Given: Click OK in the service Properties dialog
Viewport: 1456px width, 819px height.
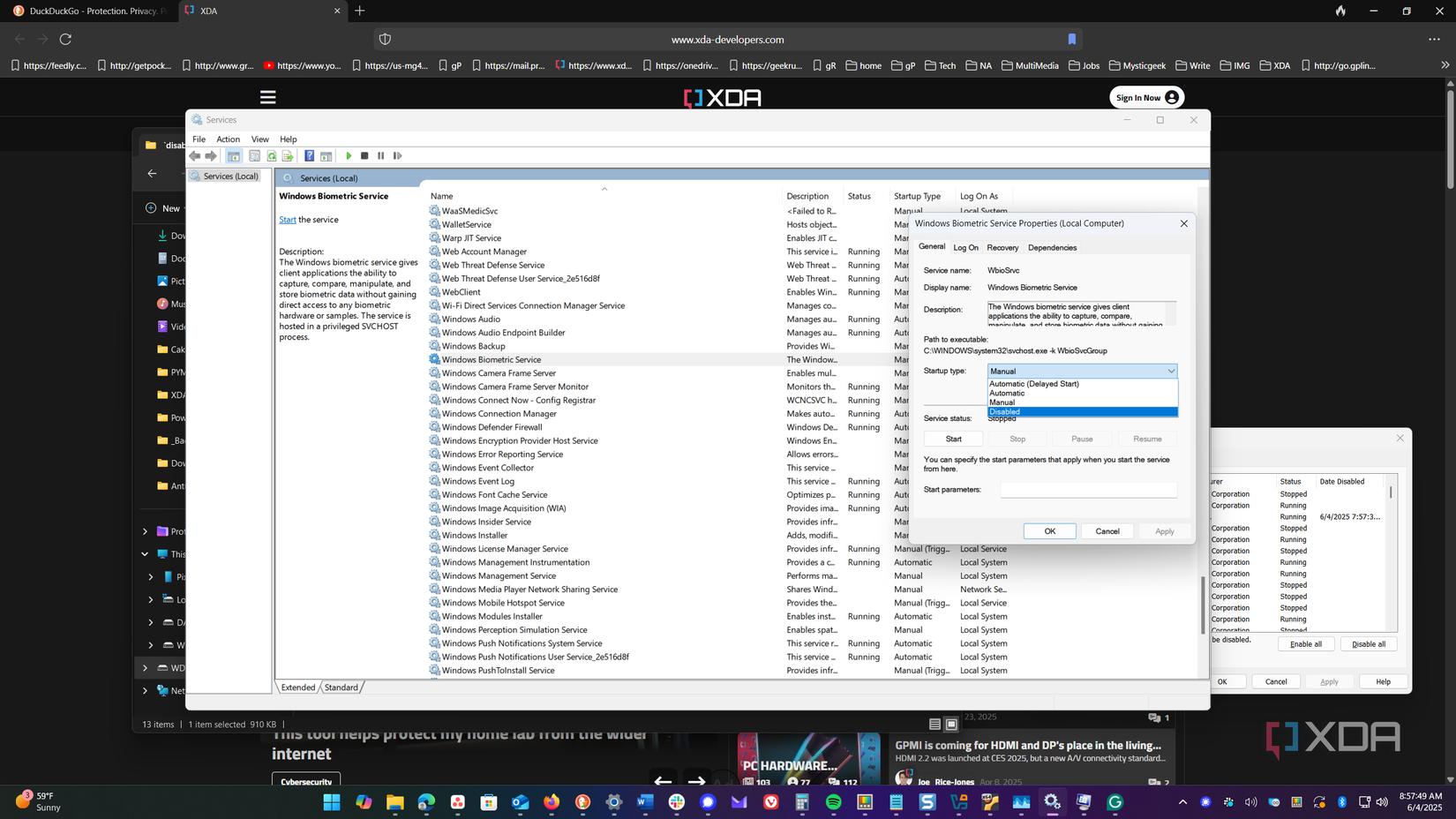Looking at the screenshot, I should [1049, 531].
